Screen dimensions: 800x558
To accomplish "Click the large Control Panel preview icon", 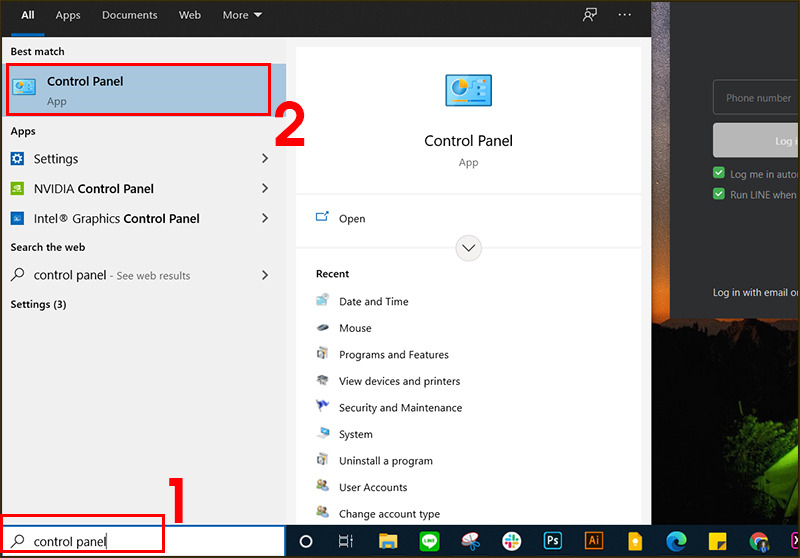I will tap(468, 90).
